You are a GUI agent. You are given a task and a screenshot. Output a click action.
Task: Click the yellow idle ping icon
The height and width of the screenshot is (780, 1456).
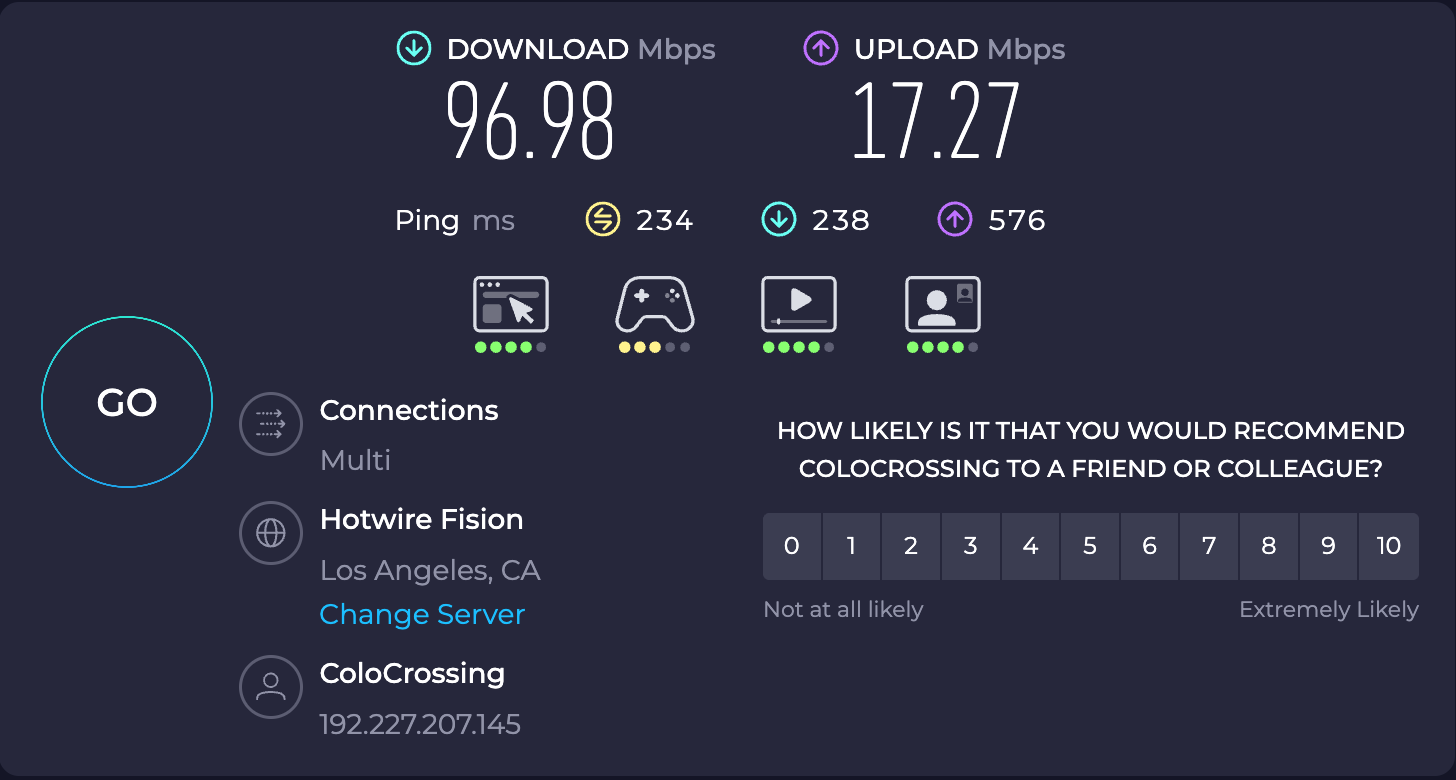(x=603, y=220)
